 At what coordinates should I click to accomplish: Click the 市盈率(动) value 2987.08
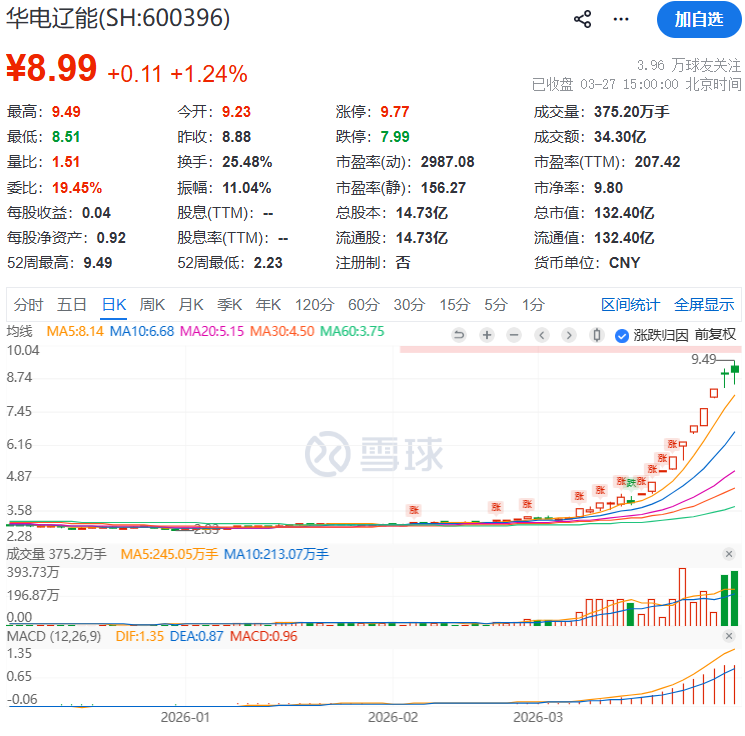point(448,162)
